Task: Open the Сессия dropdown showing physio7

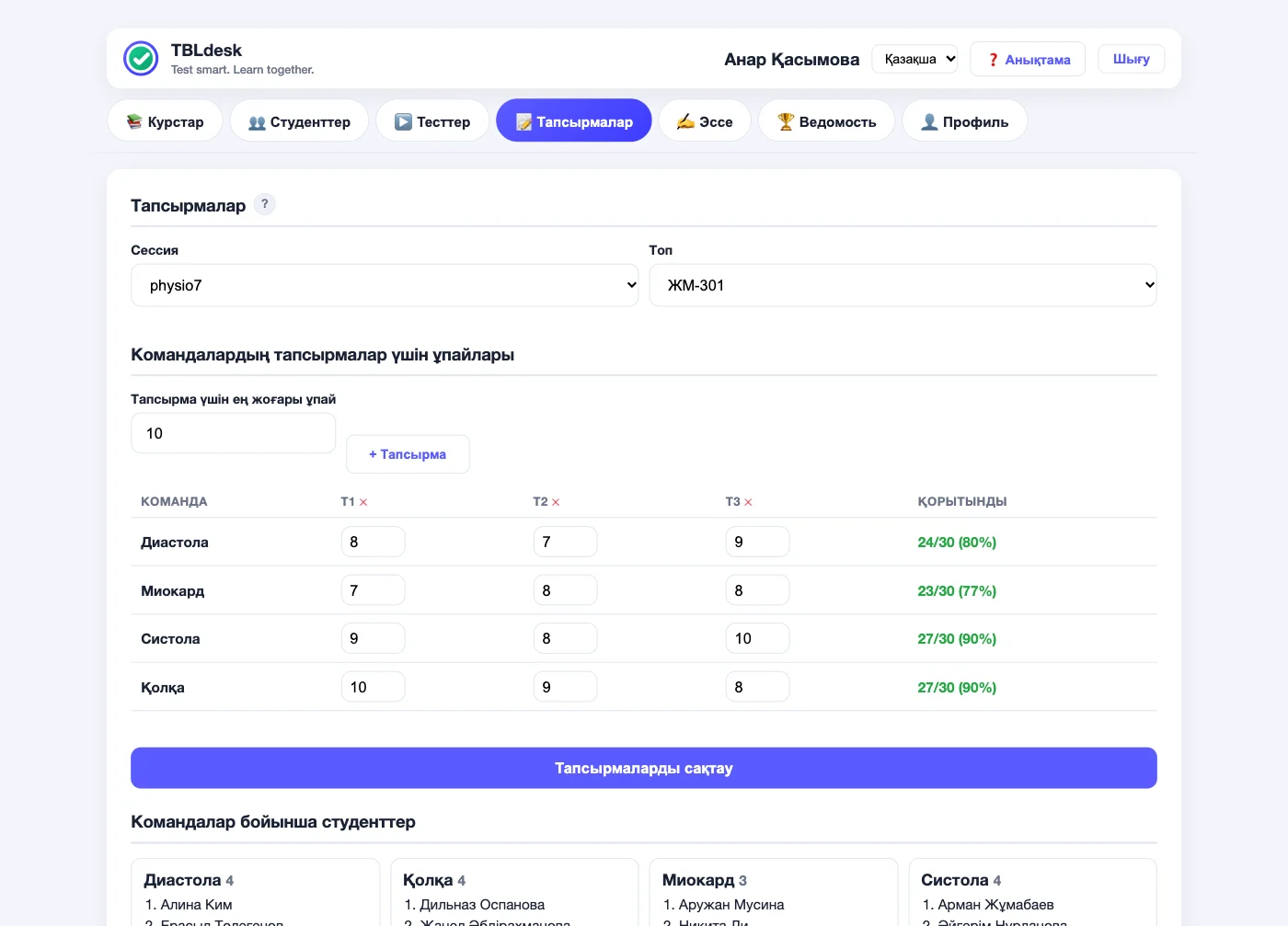Action: tap(385, 286)
